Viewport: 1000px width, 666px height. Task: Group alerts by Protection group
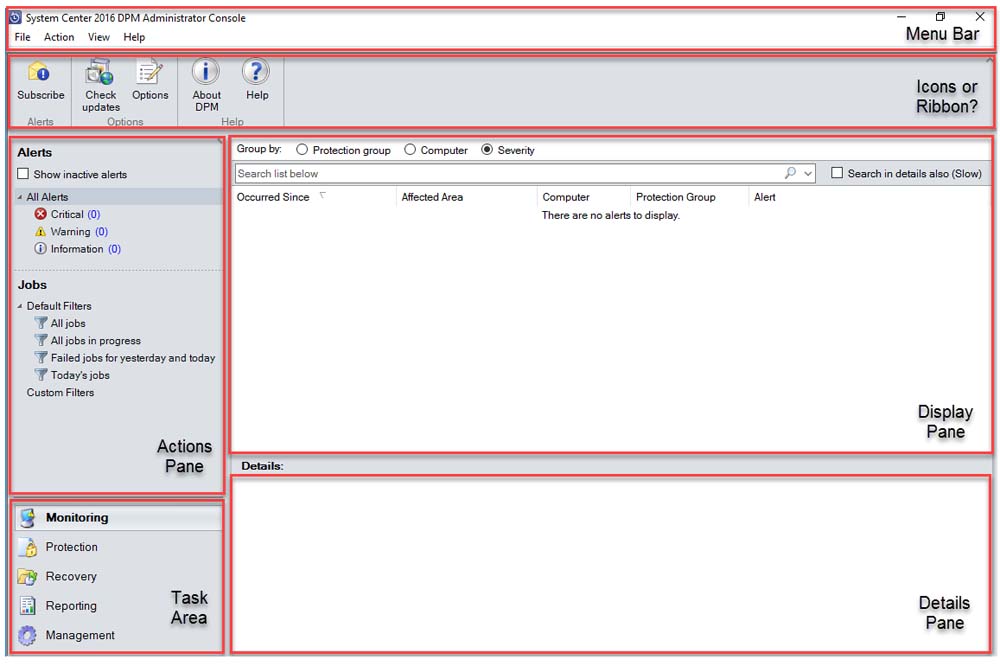302,149
